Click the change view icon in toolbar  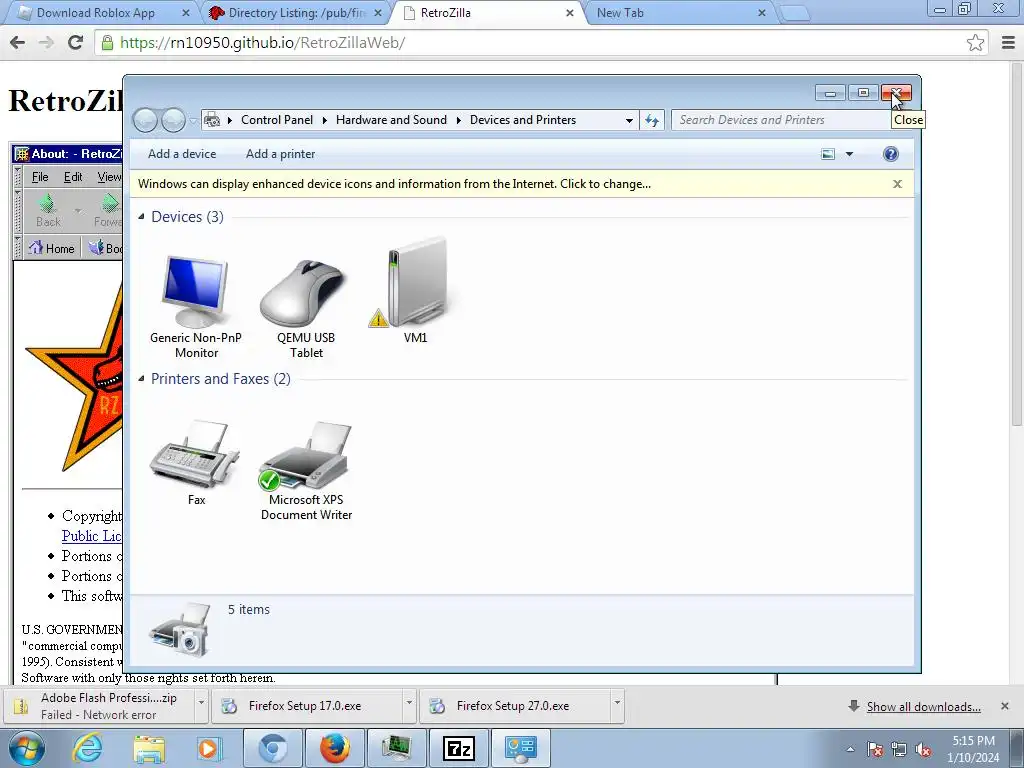(x=828, y=154)
